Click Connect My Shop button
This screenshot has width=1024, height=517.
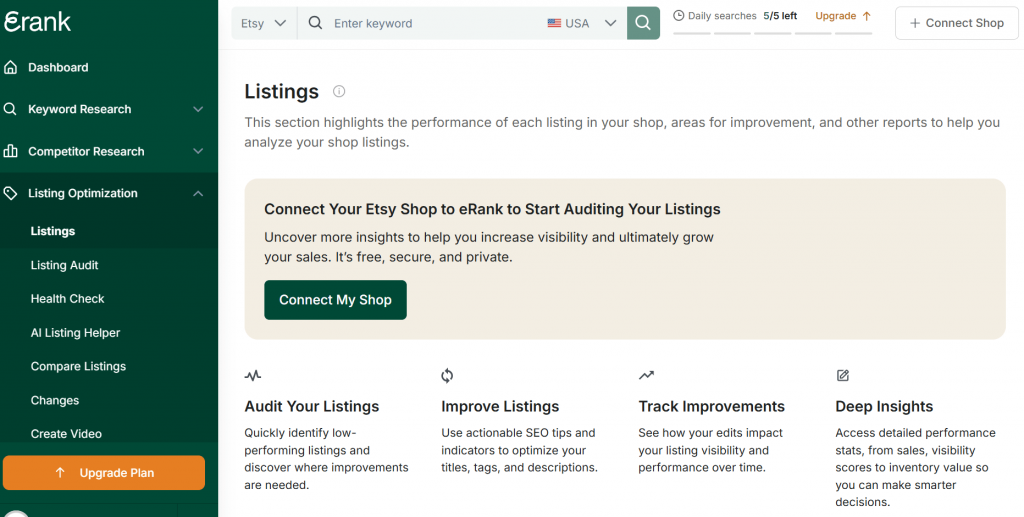point(336,300)
